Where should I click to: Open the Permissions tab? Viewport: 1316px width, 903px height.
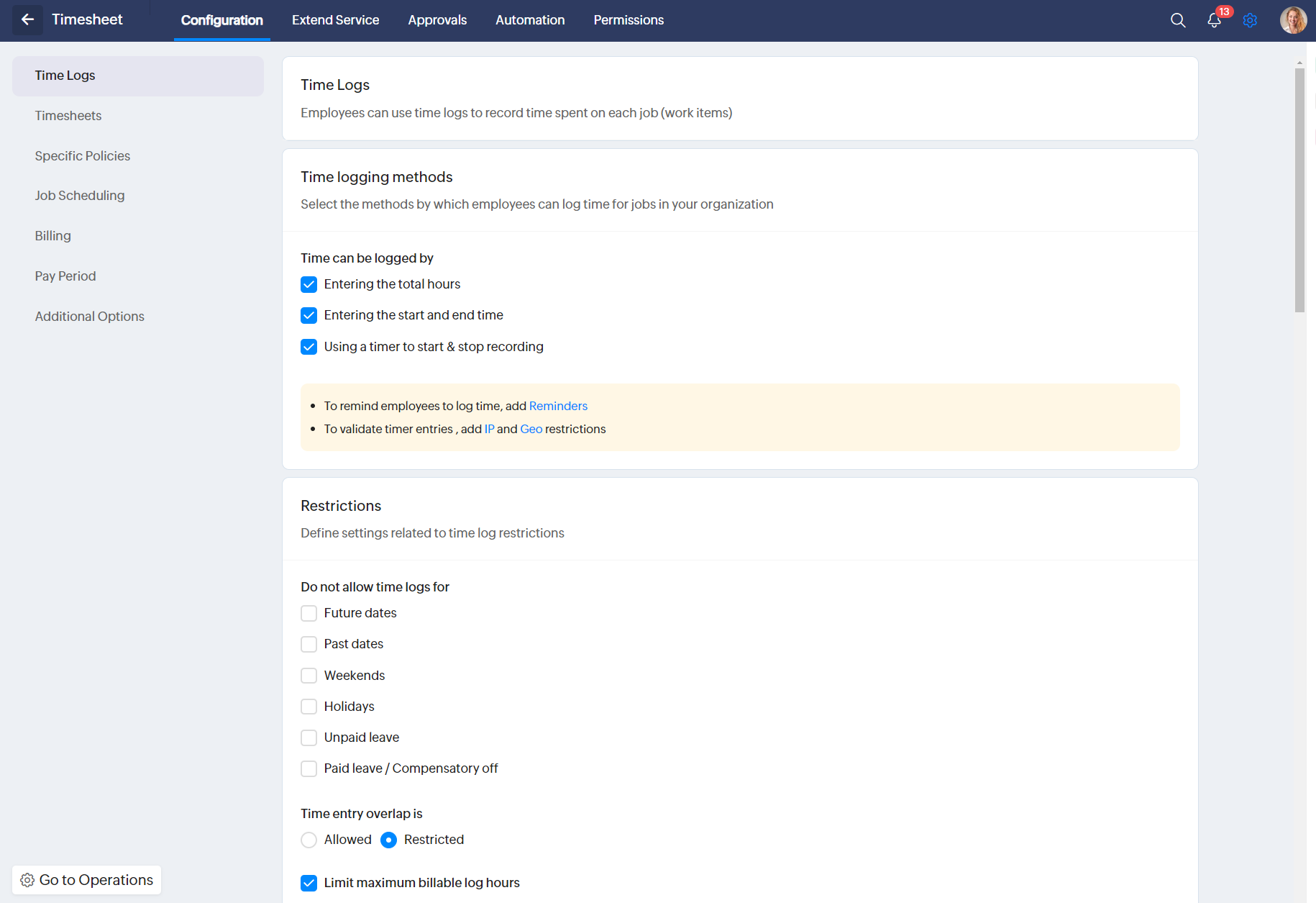coord(629,20)
